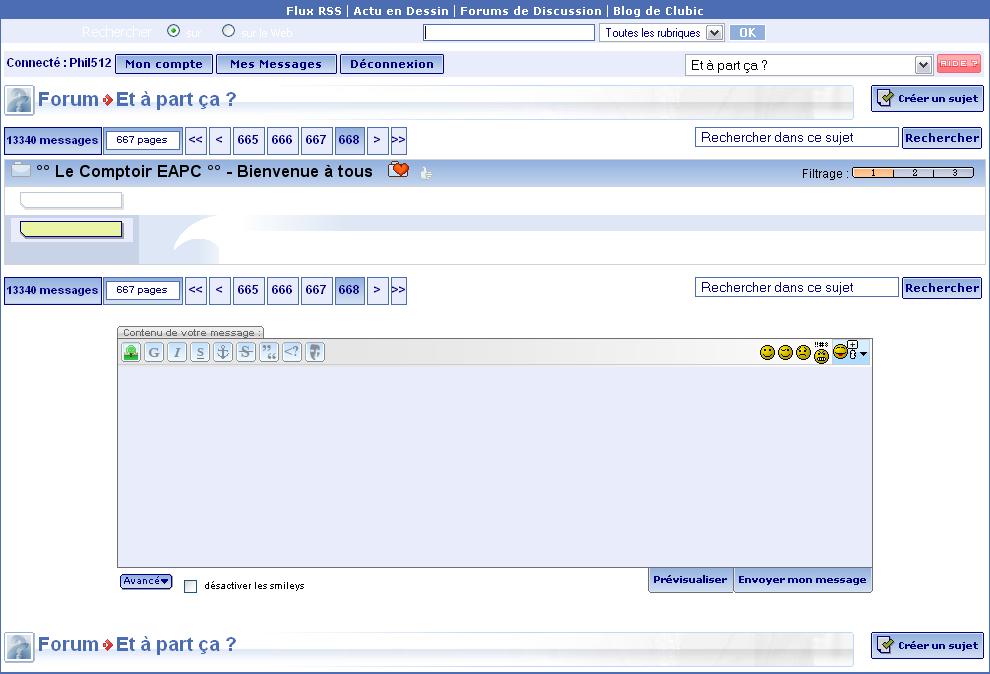Viewport: 990px width, 674px height.
Task: Apply underline formatting in the editor
Action: click(x=200, y=352)
